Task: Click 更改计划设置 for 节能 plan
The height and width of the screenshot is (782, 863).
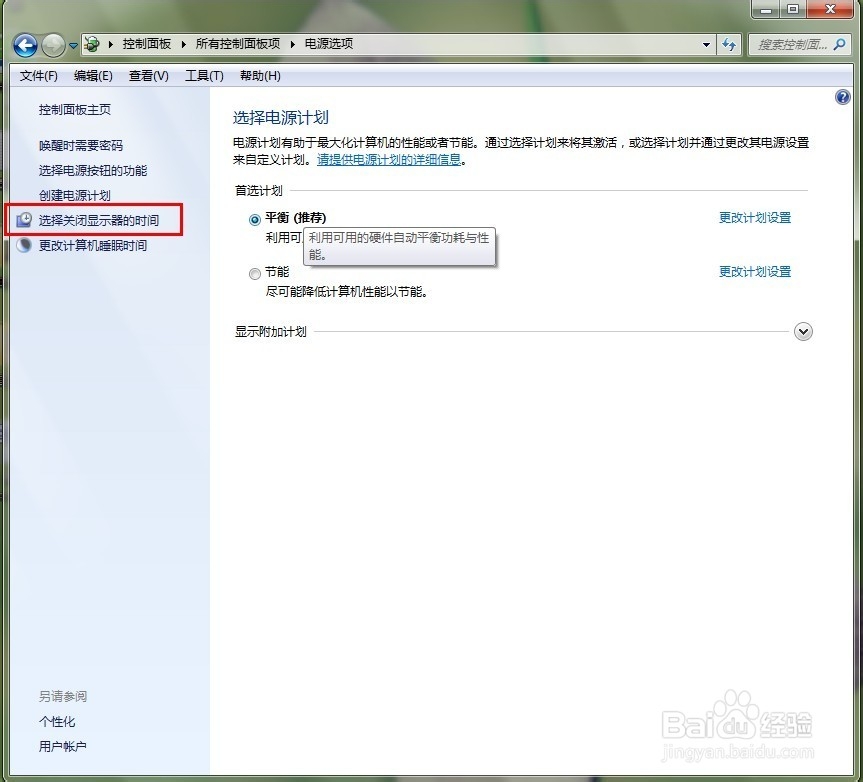Action: [755, 271]
